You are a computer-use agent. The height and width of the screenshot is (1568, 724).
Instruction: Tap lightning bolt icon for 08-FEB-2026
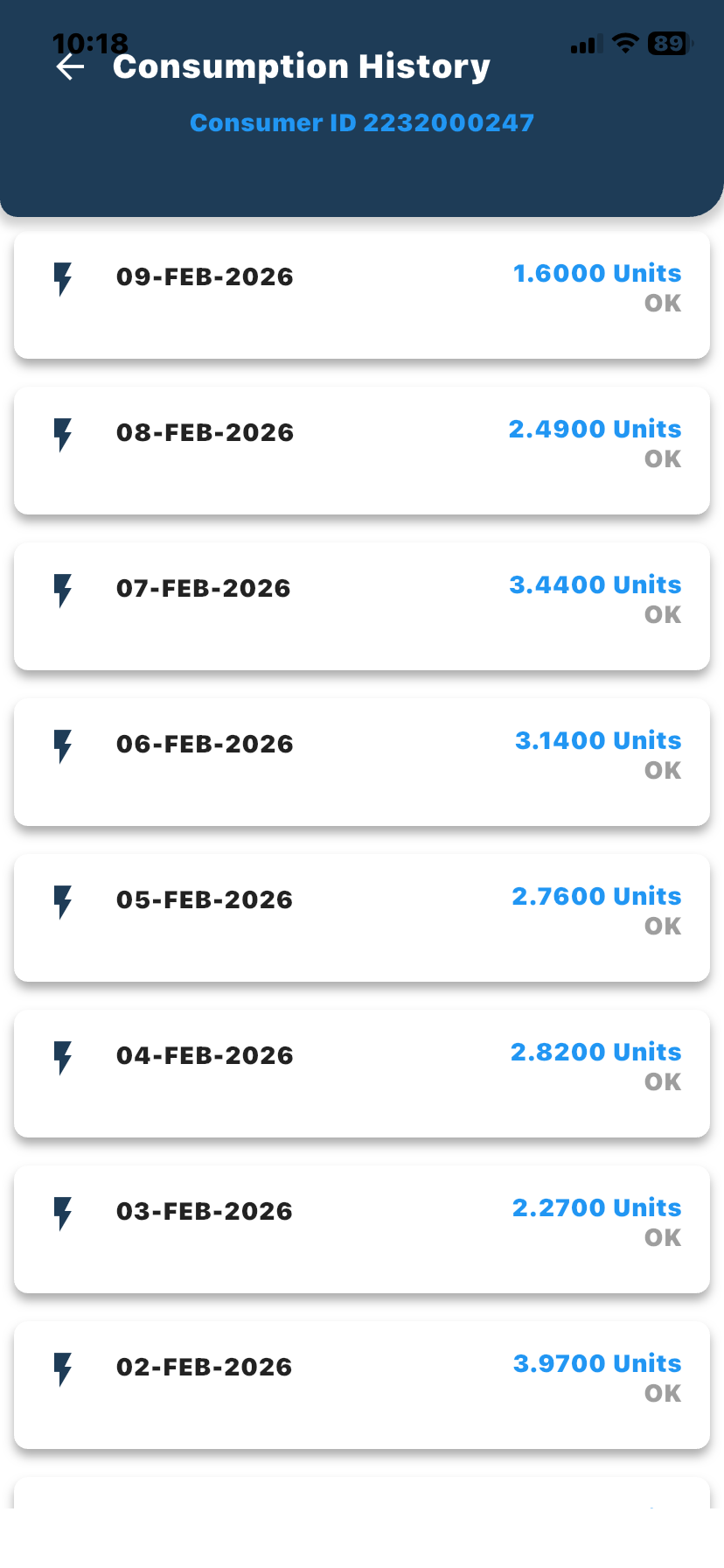[63, 435]
